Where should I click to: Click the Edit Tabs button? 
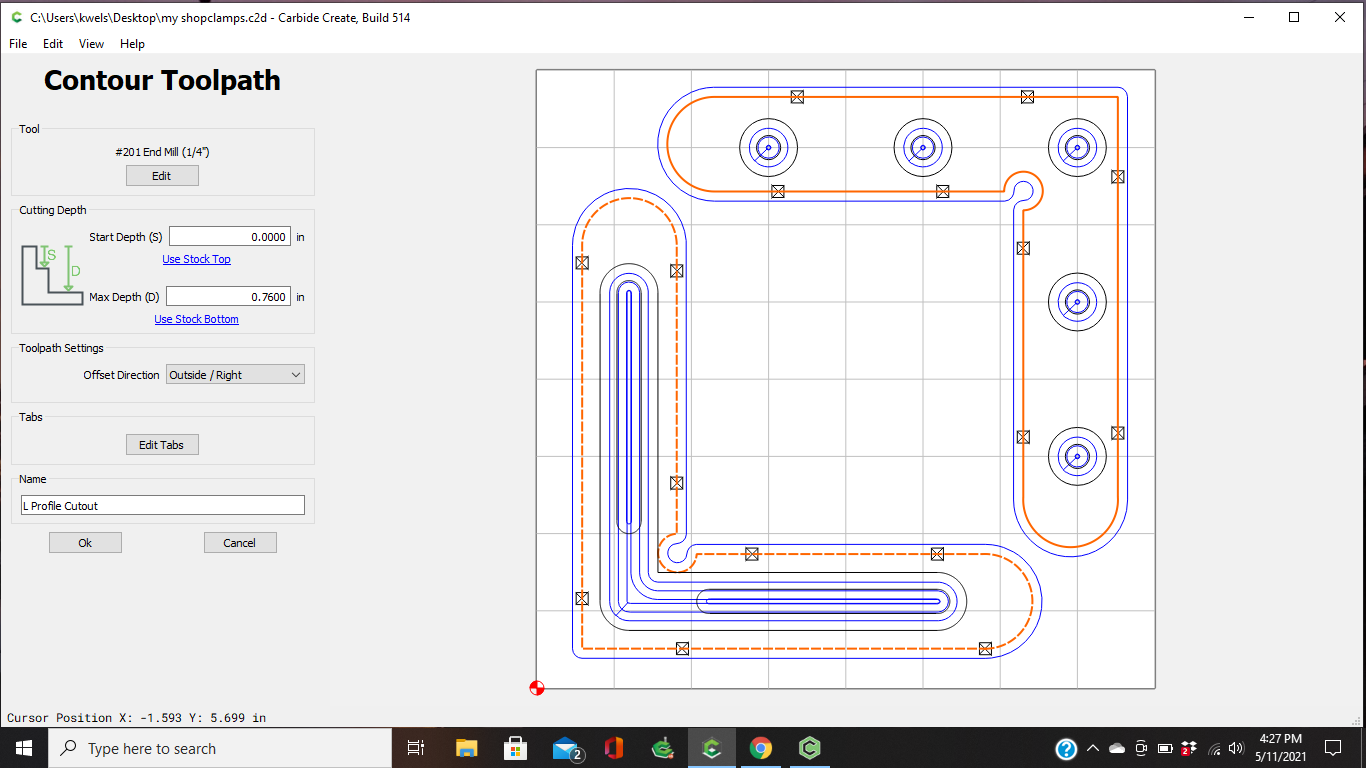tap(162, 445)
